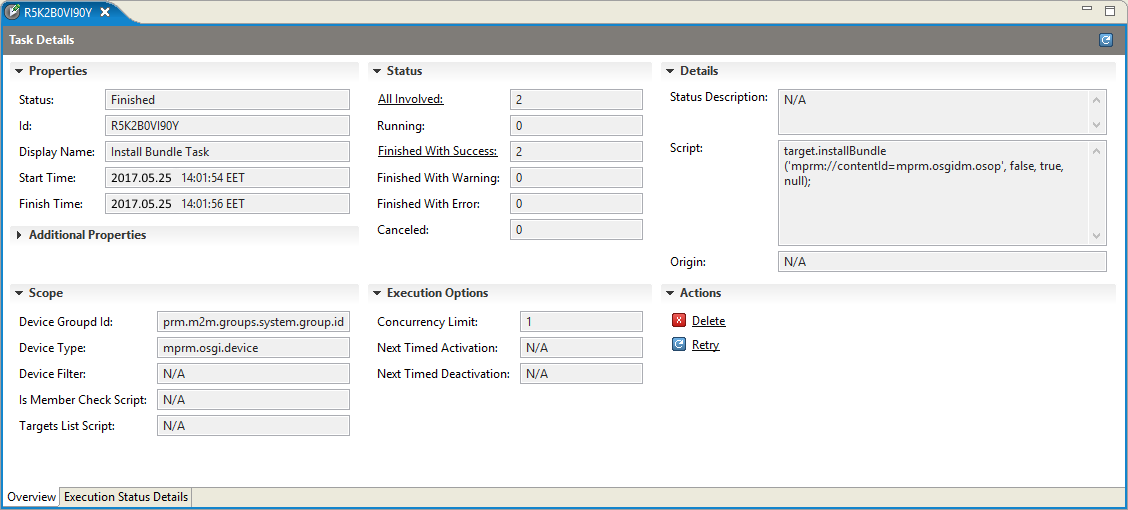Click into the Display Name field
The height and width of the screenshot is (510, 1128).
coord(227,152)
